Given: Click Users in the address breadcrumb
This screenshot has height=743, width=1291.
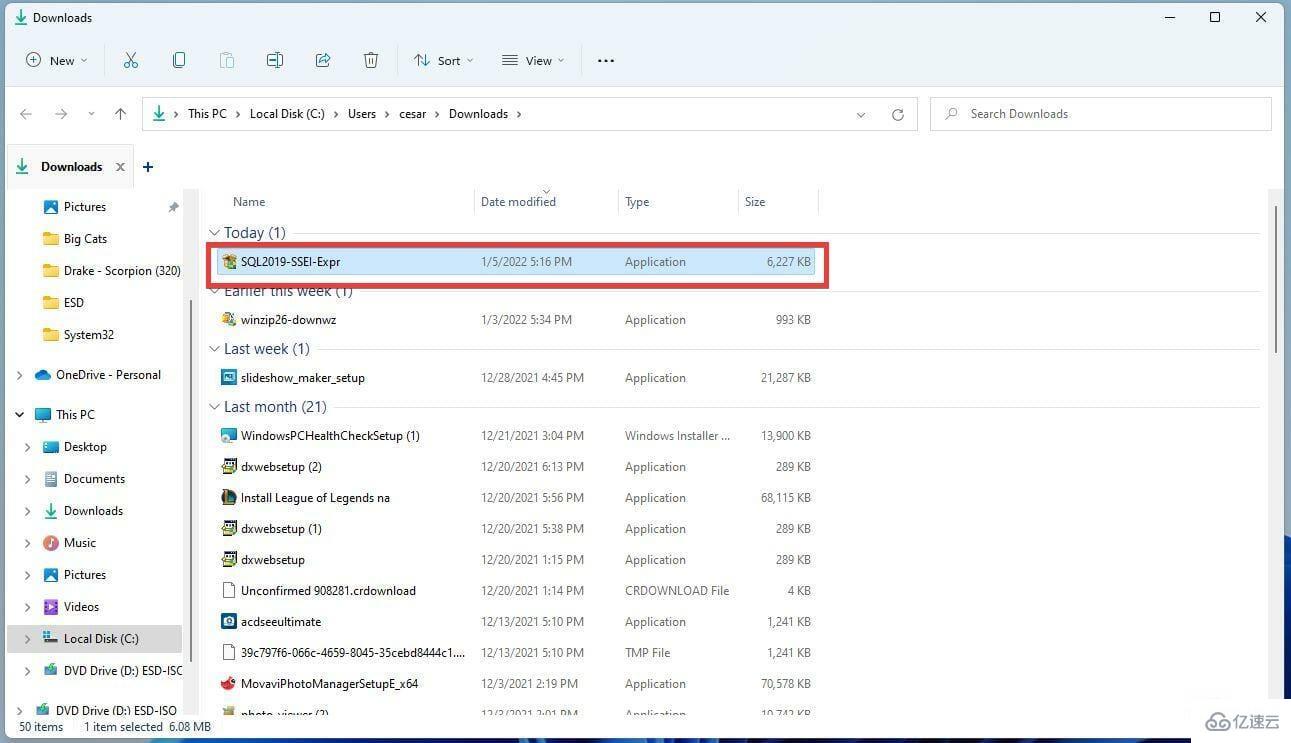Looking at the screenshot, I should coord(362,114).
